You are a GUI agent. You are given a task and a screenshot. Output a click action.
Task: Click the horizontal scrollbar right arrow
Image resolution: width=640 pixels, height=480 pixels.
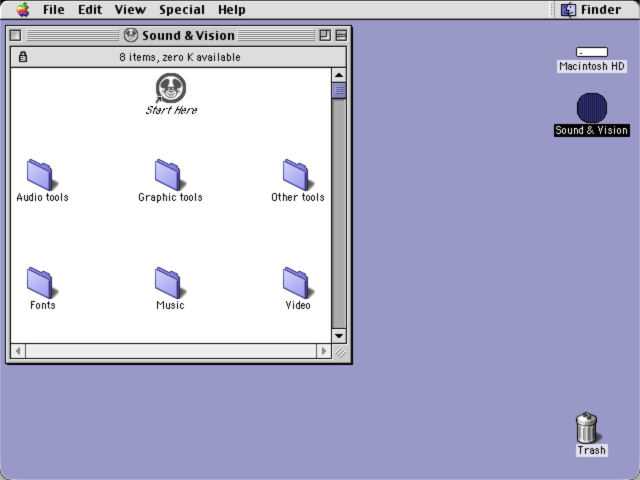[324, 351]
